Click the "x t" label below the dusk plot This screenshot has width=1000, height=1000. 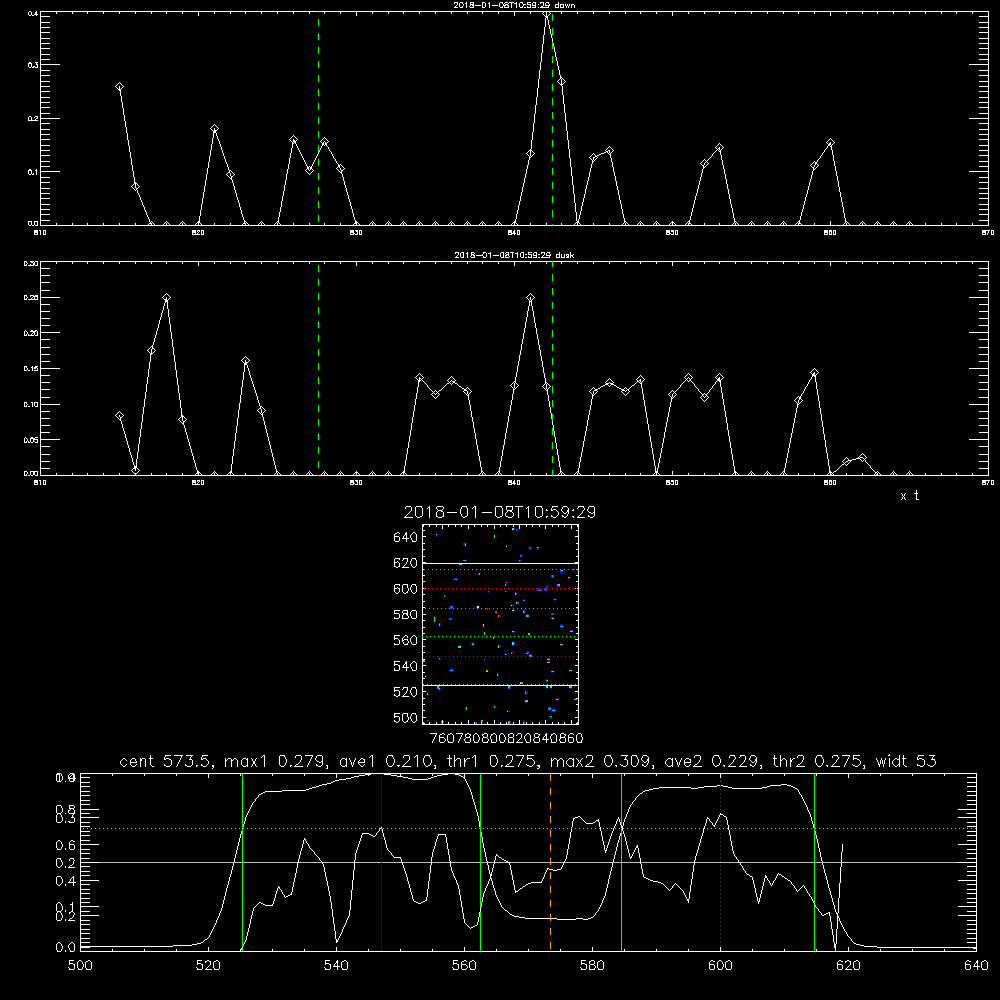[x=910, y=496]
